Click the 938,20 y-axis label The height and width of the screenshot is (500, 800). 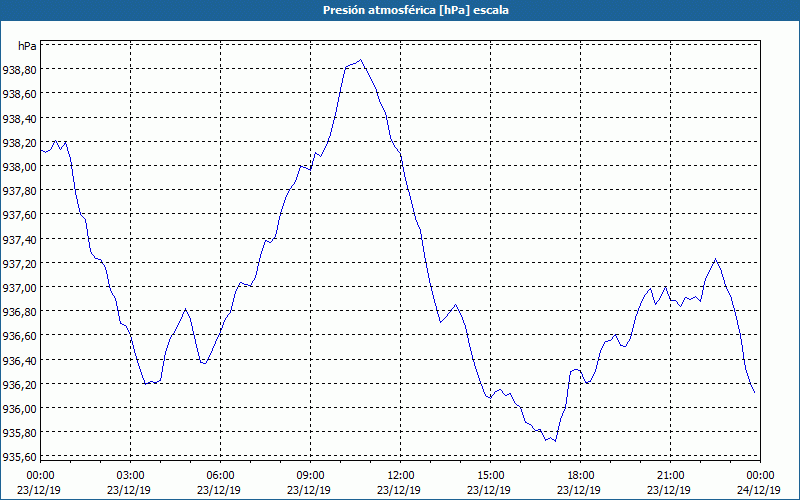19,143
